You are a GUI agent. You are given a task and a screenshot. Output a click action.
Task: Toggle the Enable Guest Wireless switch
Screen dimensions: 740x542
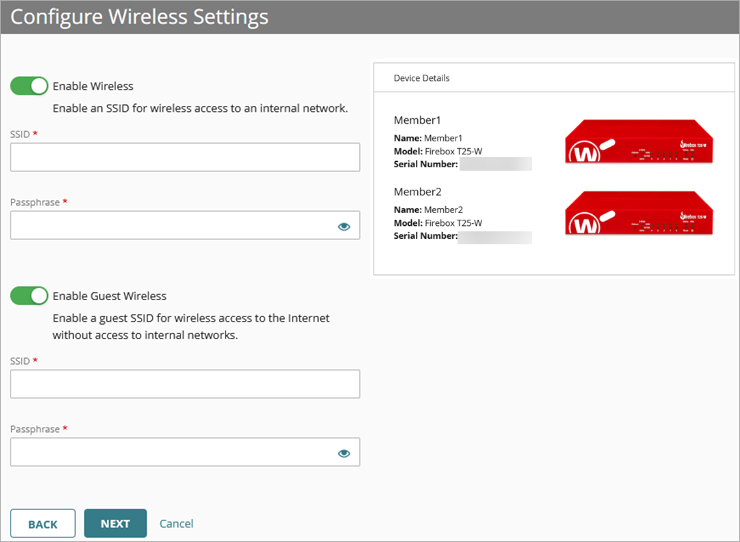click(x=29, y=296)
